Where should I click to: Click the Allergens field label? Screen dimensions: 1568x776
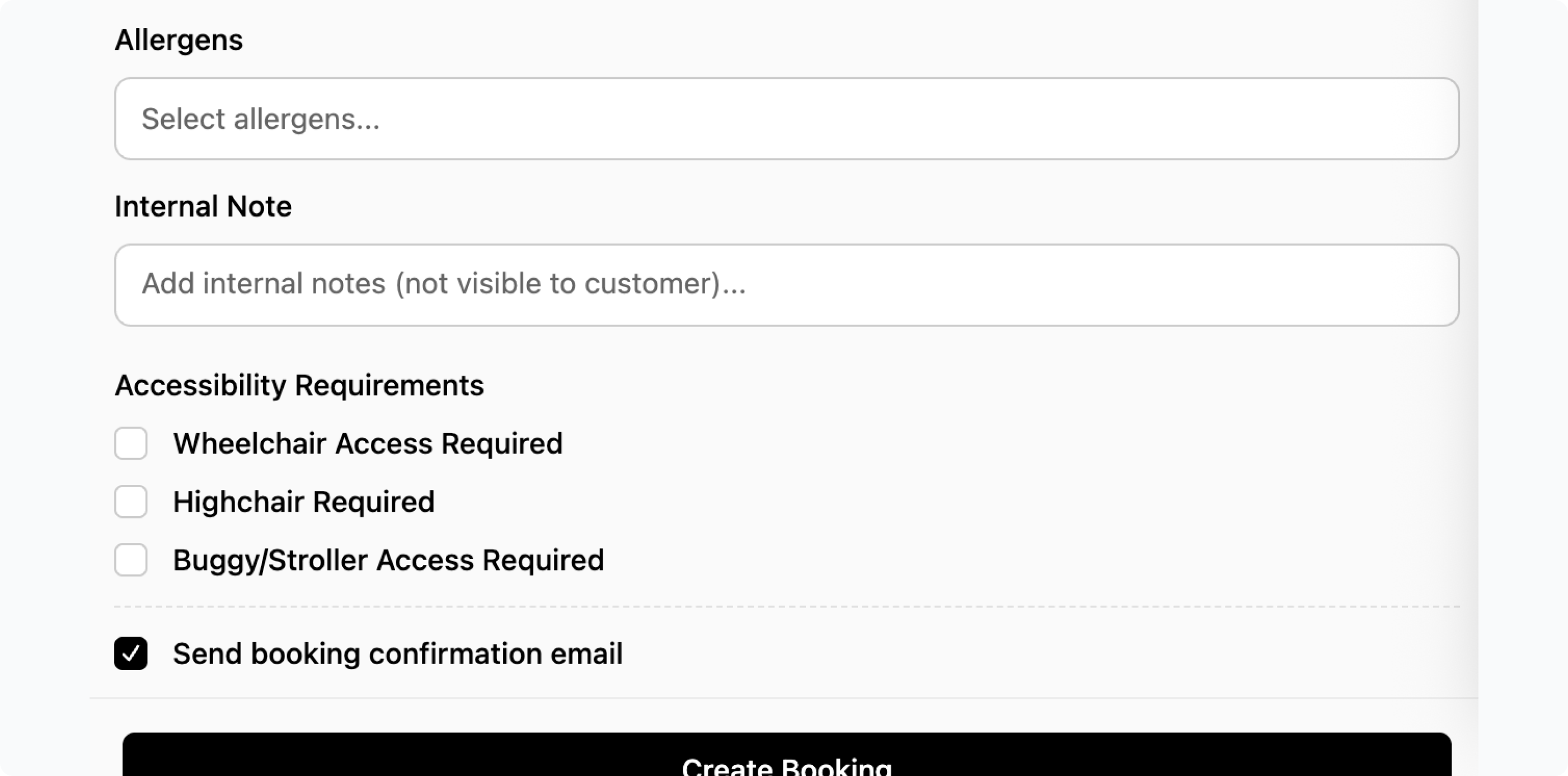[179, 40]
